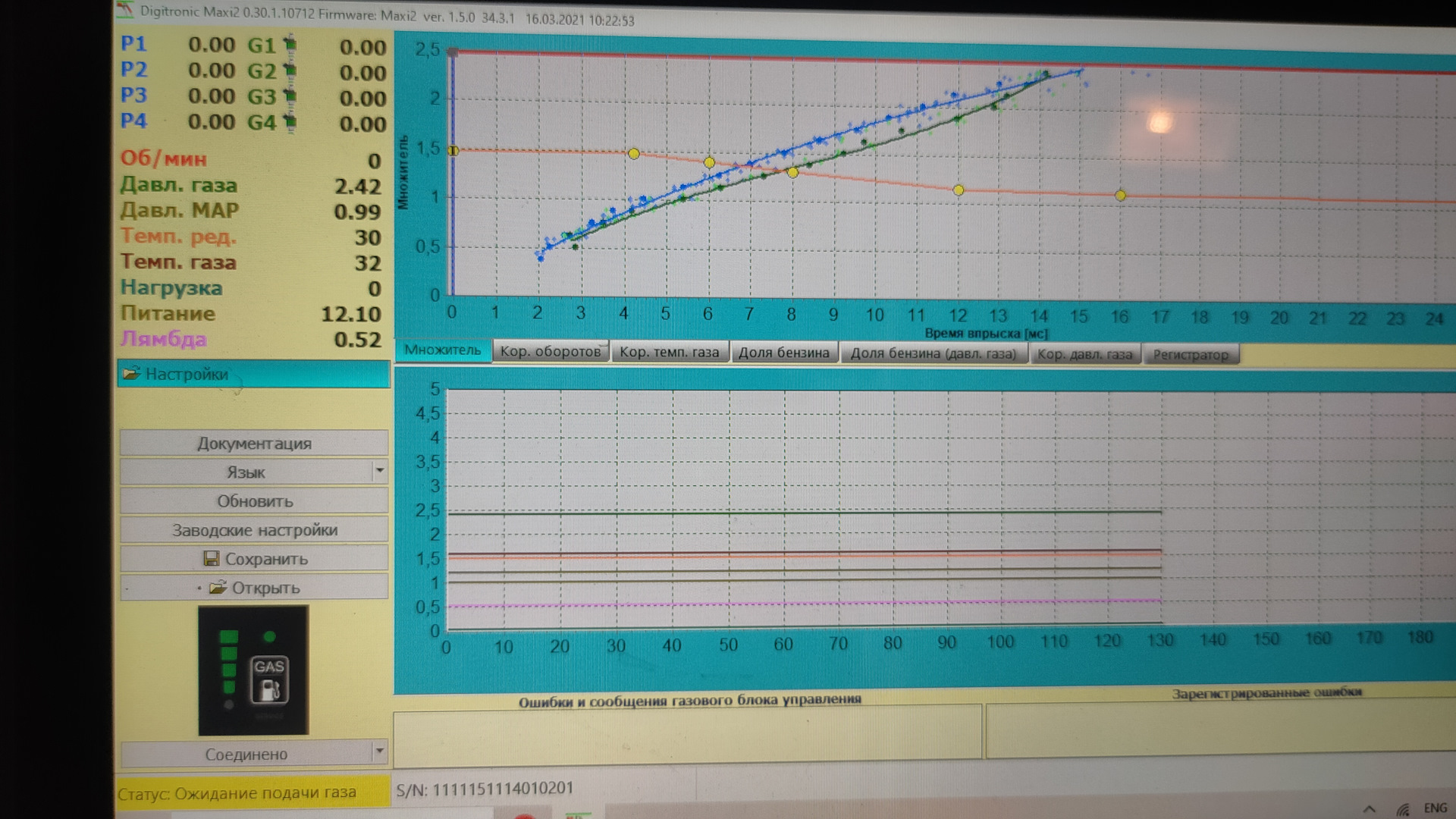
Task: Click the Открыть button
Action: pos(254,588)
